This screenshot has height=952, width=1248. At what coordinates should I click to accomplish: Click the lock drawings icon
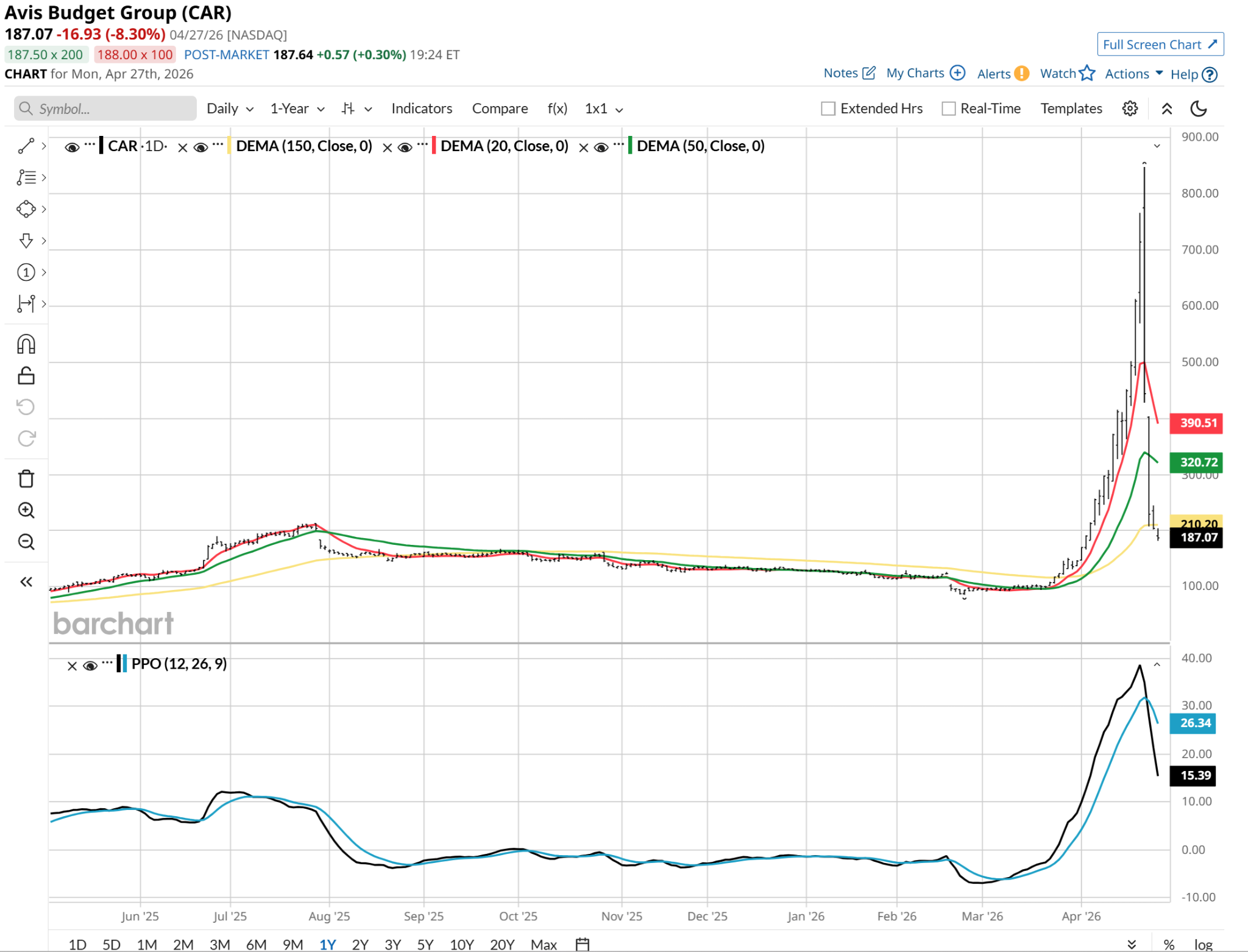coord(26,375)
